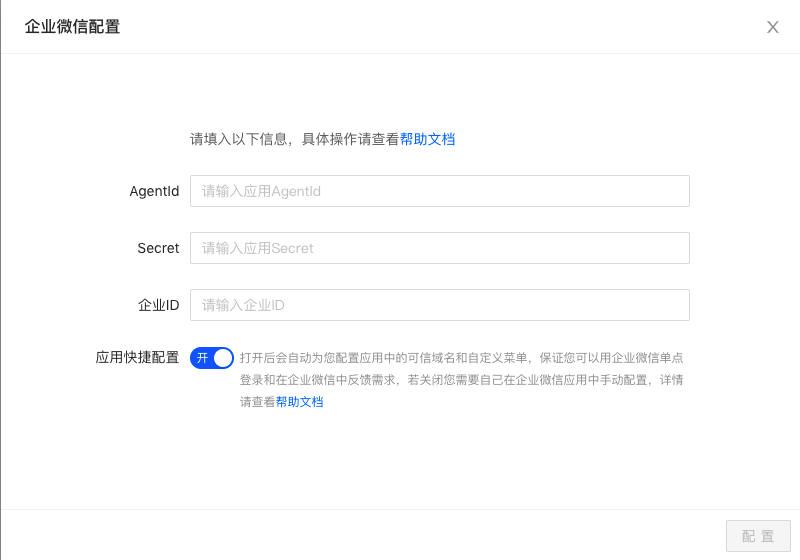Close the 企业微信配置 dialog
The width and height of the screenshot is (800, 560).
click(772, 27)
